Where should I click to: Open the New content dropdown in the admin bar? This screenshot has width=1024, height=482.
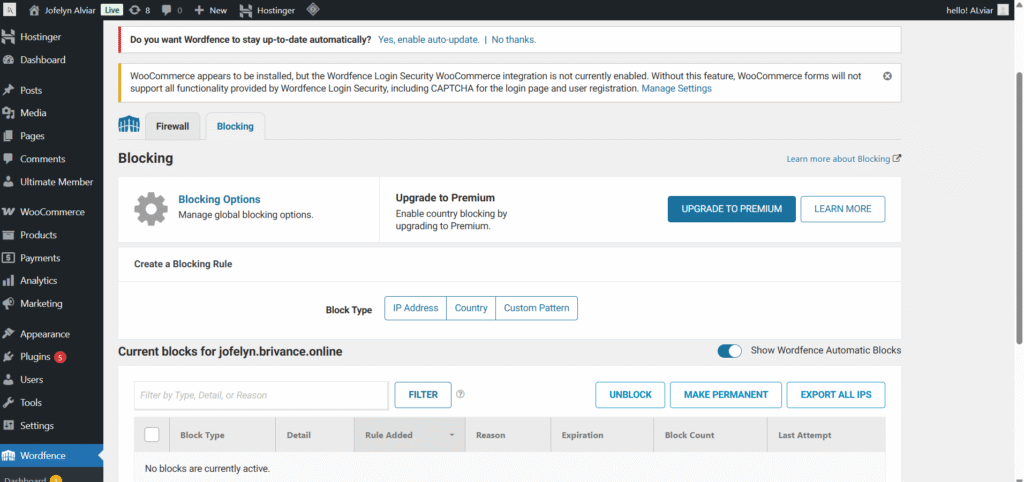pyautogui.click(x=210, y=10)
